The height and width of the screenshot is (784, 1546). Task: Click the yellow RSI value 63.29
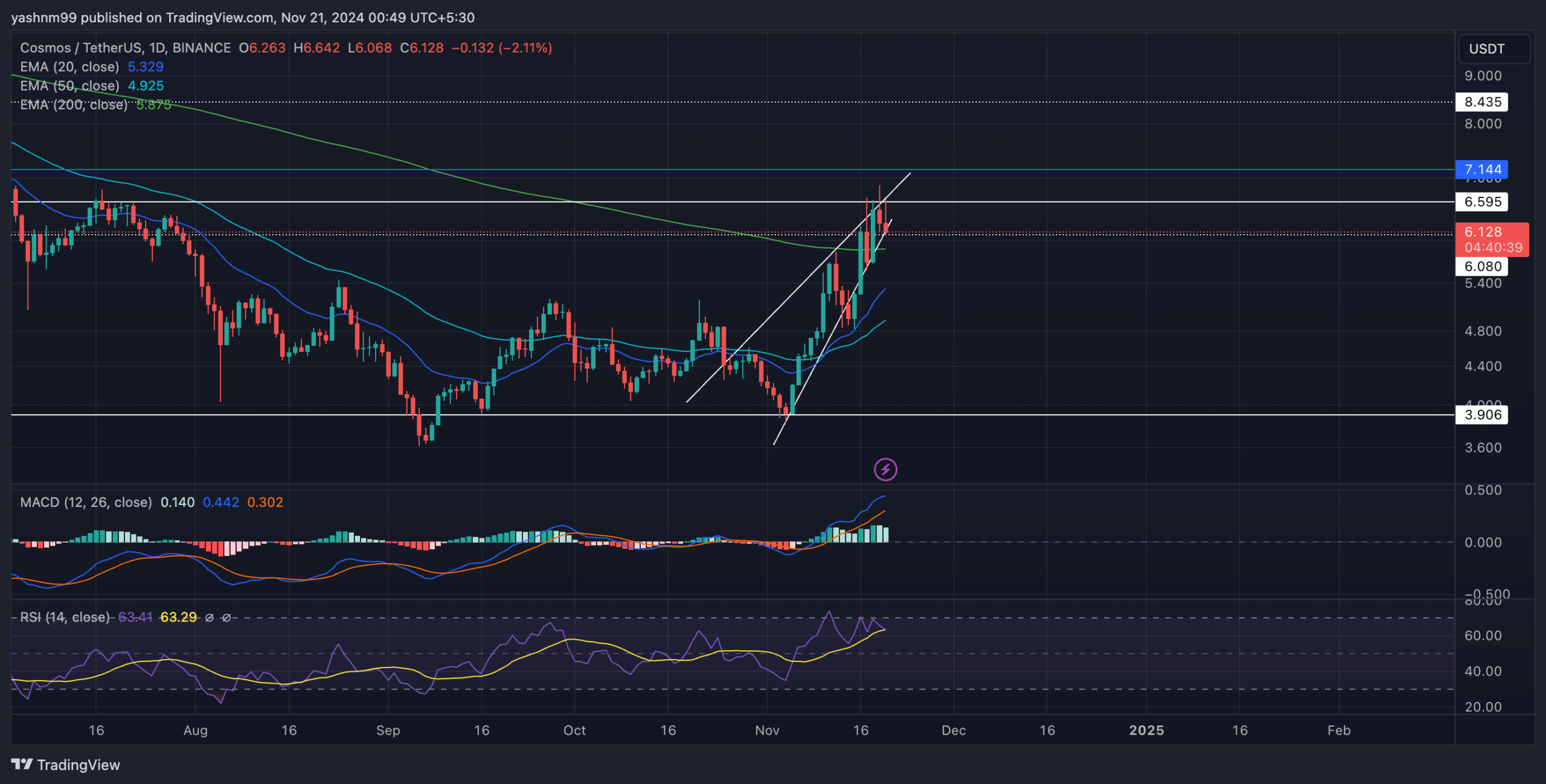[x=179, y=617]
